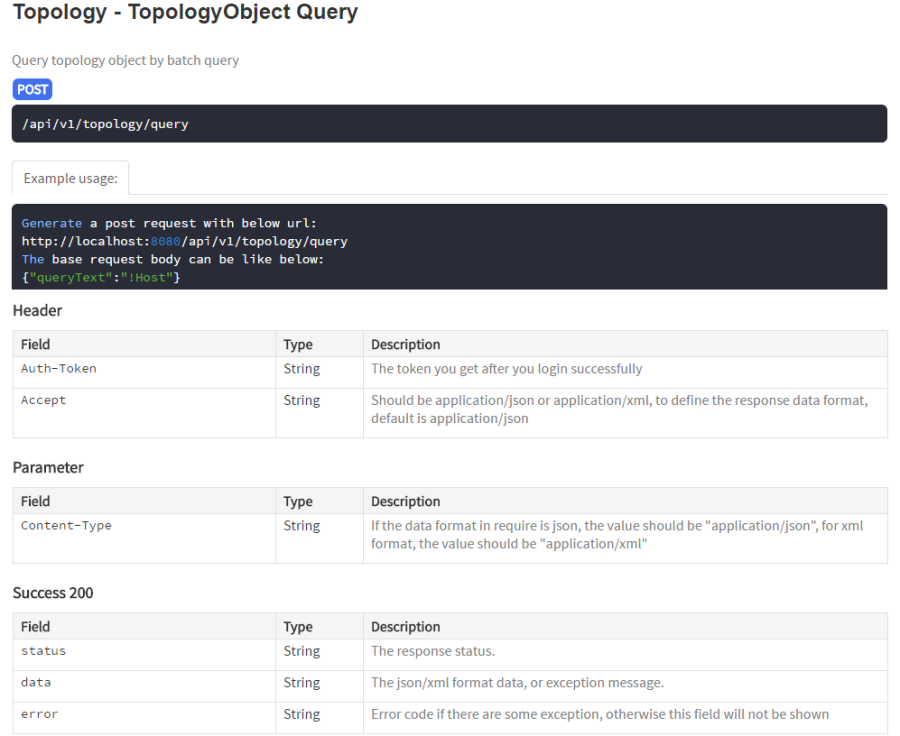
Task: Select the status field name cell
Action: coord(44,651)
